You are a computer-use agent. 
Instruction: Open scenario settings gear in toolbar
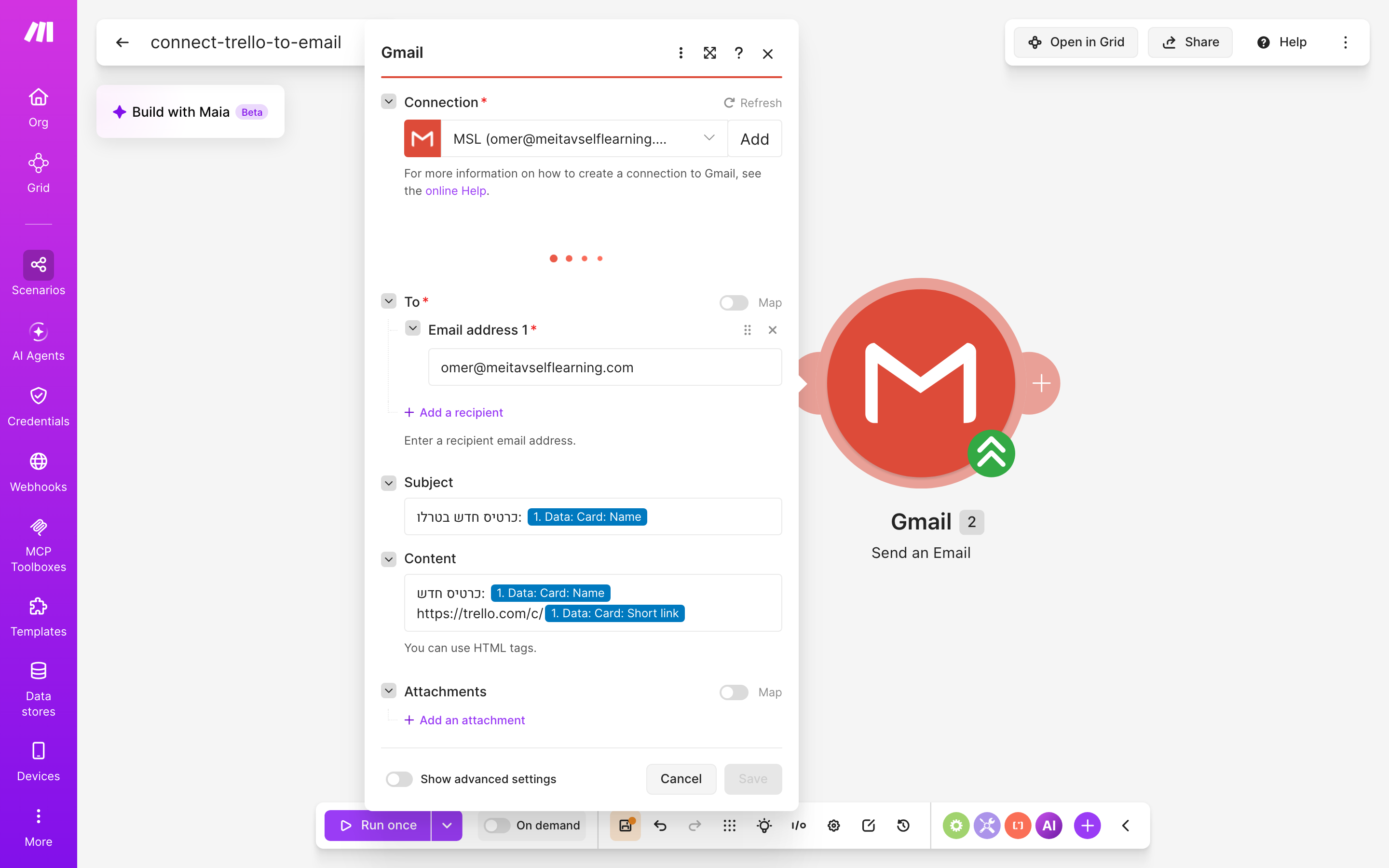(833, 826)
